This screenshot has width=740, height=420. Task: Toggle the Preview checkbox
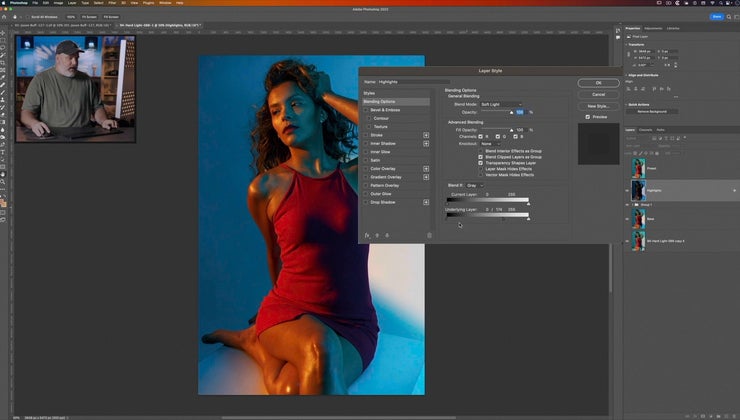588,117
